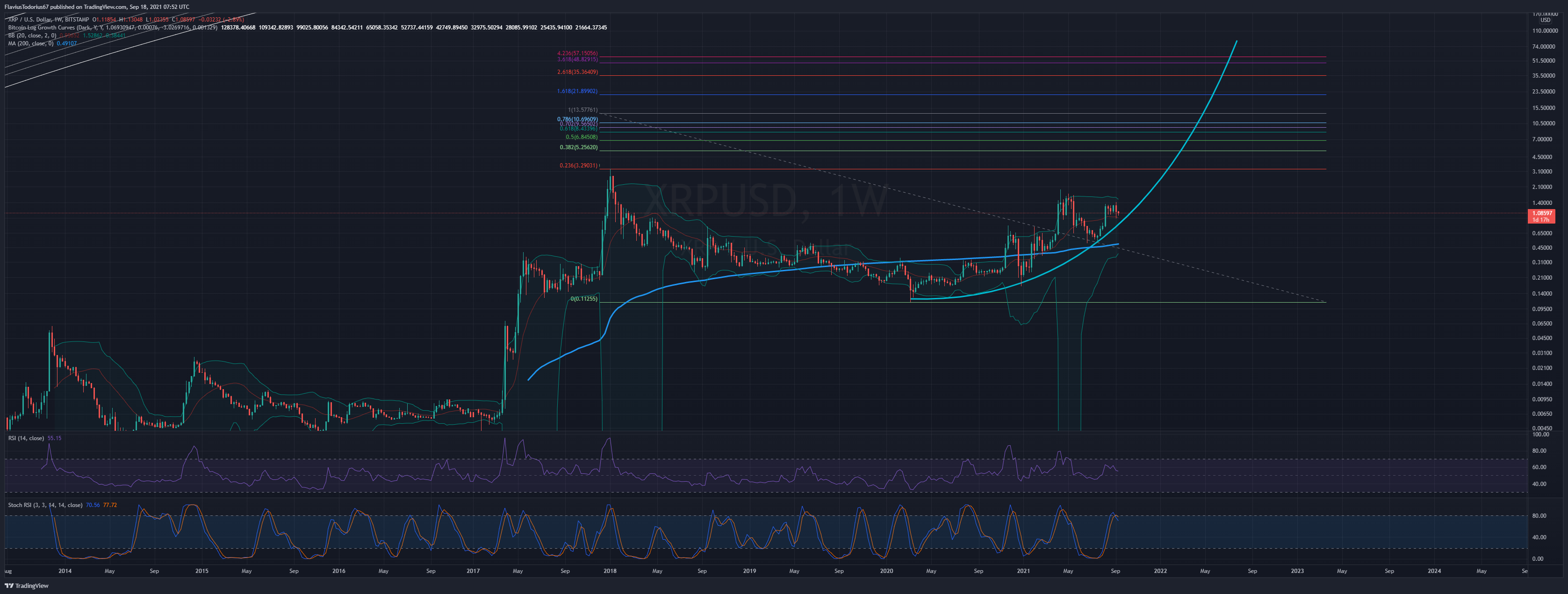Viewport: 1568px width, 594px height.
Task: Select the Stoch RSI (3, 3, 14, 14, close) legend
Action: (x=45, y=505)
